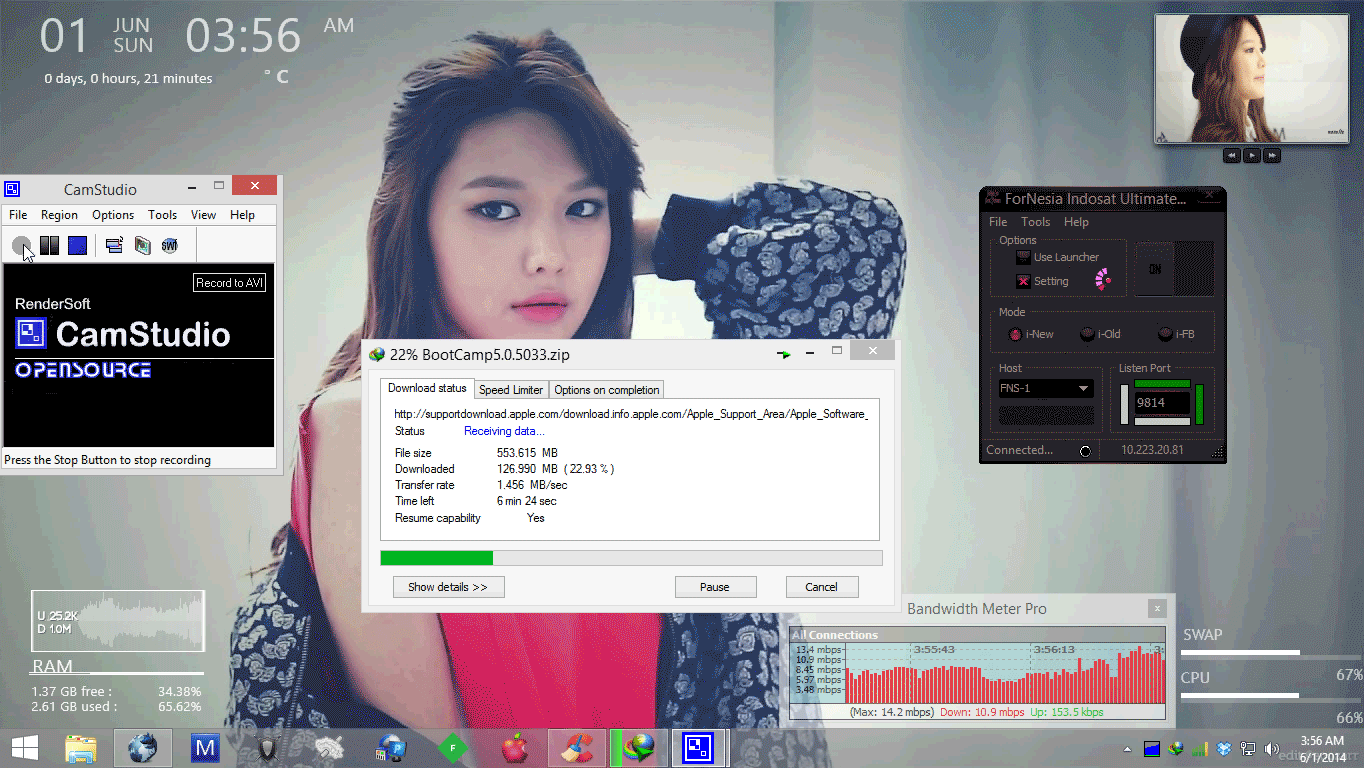Screen dimensions: 1364x768
Task: Click the Listen Port 9814 field
Action: (1162, 402)
